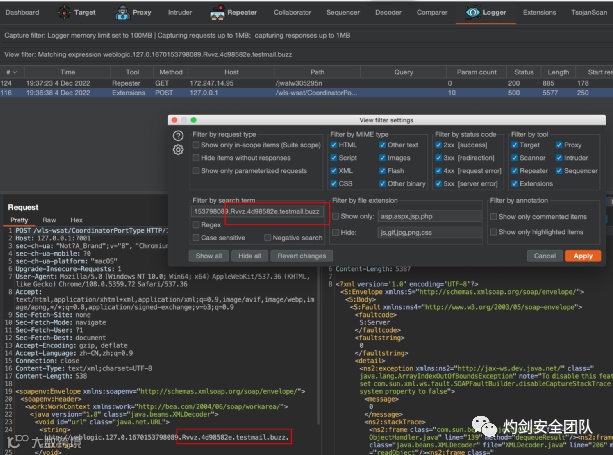The height and width of the screenshot is (455, 613).
Task: Open the TrojanScan tab
Action: (589, 13)
